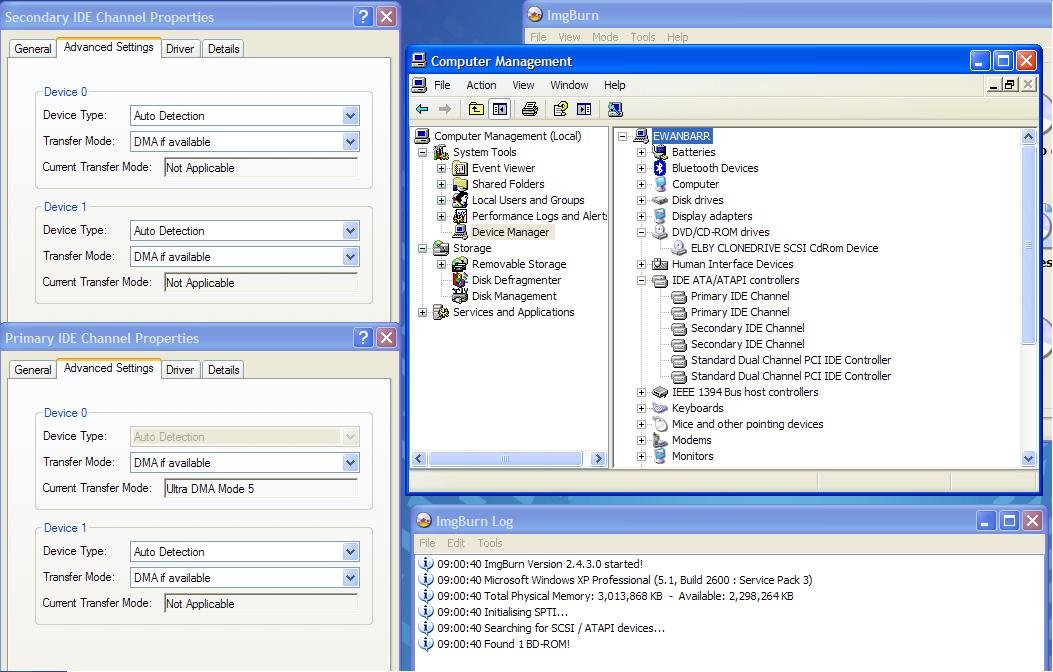Open the Mode menu in ImgBurn window
Screen dimensions: 1053x672
click(x=604, y=37)
